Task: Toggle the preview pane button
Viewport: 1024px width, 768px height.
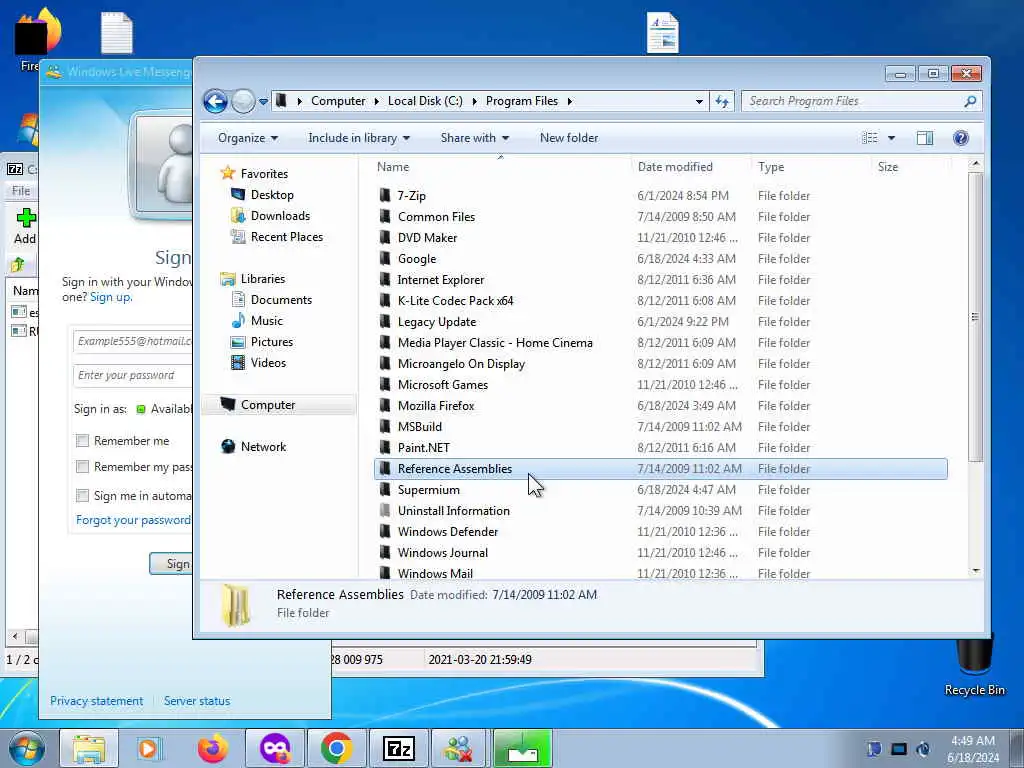Action: pyautogui.click(x=925, y=138)
